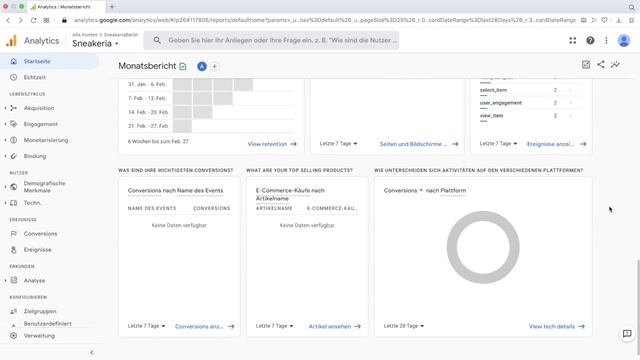
Task: Open the View tech details link
Action: tap(557, 327)
